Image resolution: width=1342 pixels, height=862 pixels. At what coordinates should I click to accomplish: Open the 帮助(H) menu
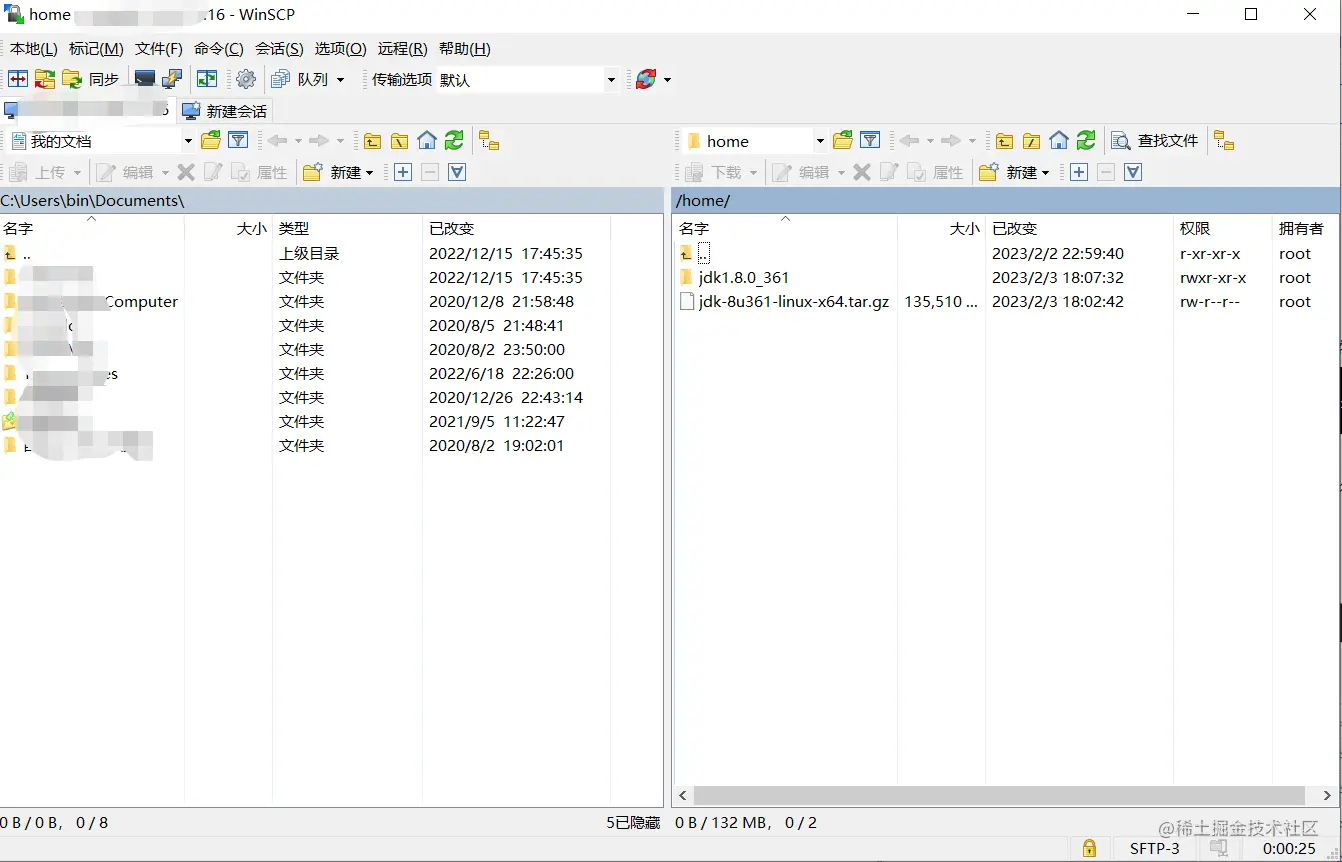point(465,48)
